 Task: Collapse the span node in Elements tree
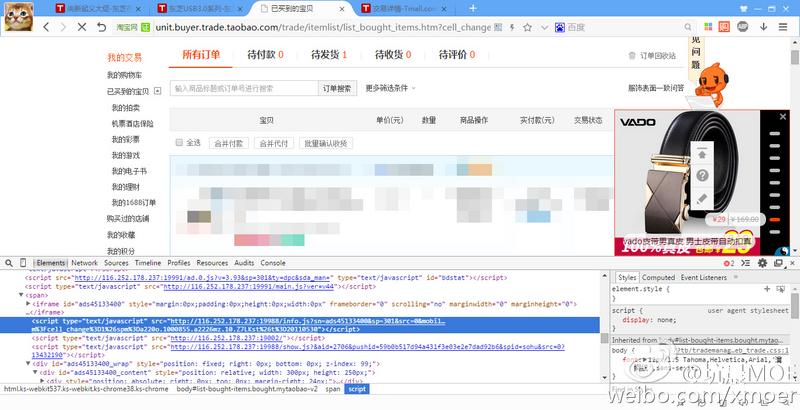click(x=21, y=295)
